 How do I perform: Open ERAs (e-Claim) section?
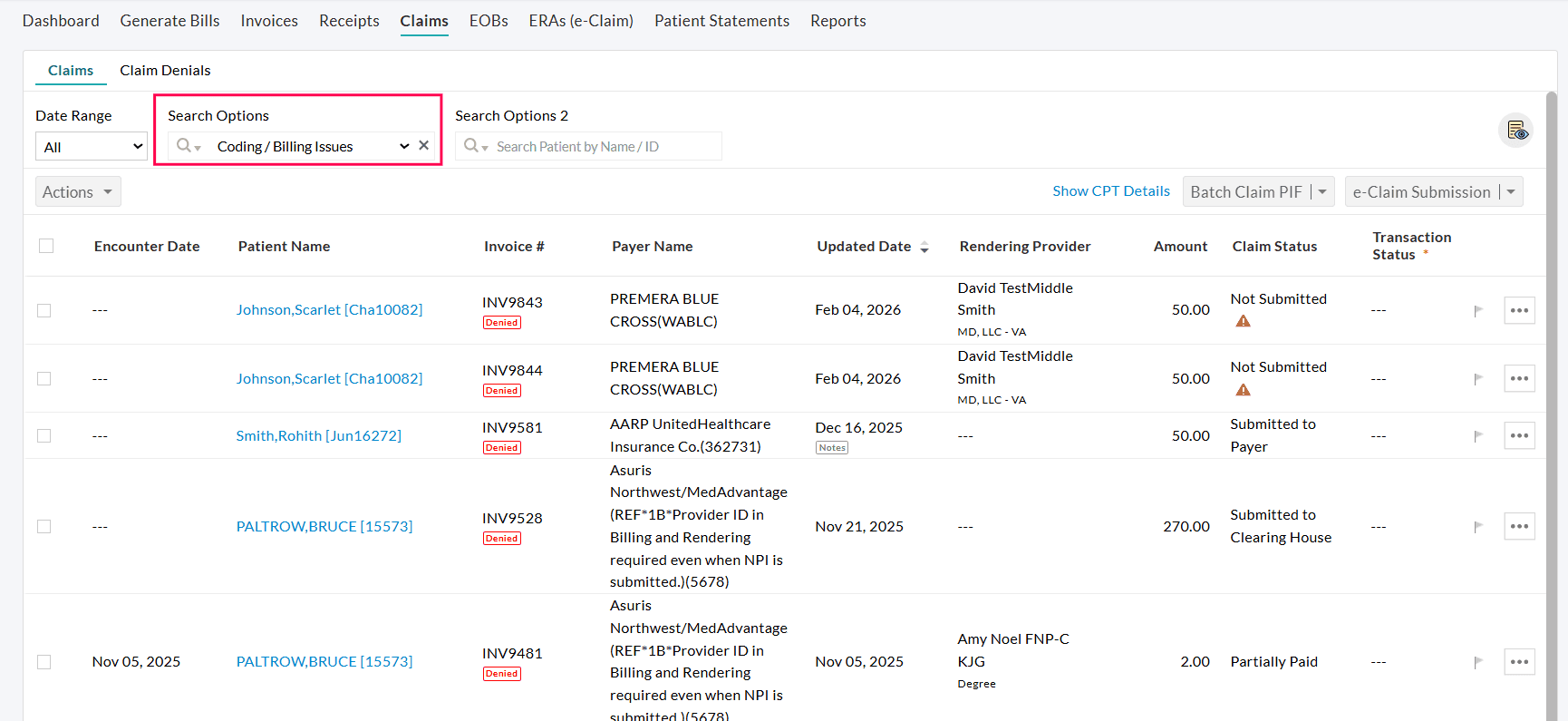pyautogui.click(x=581, y=20)
